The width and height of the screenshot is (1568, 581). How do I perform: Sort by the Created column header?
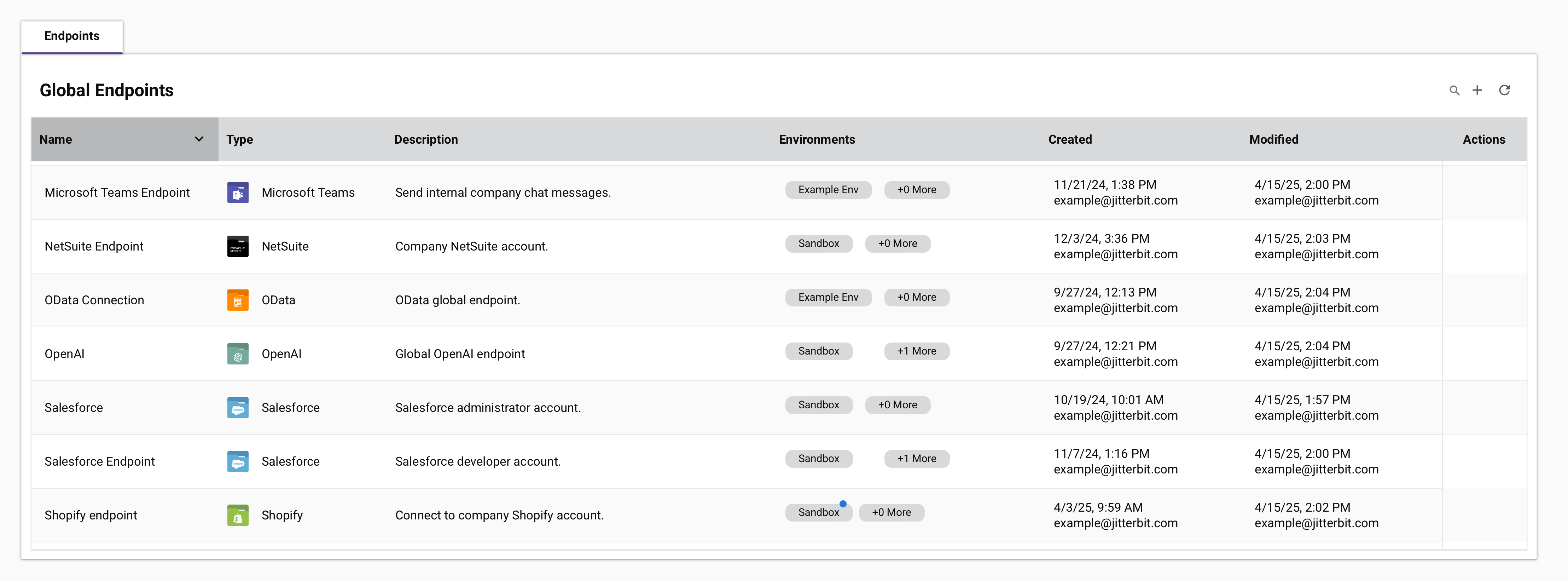(x=1069, y=139)
